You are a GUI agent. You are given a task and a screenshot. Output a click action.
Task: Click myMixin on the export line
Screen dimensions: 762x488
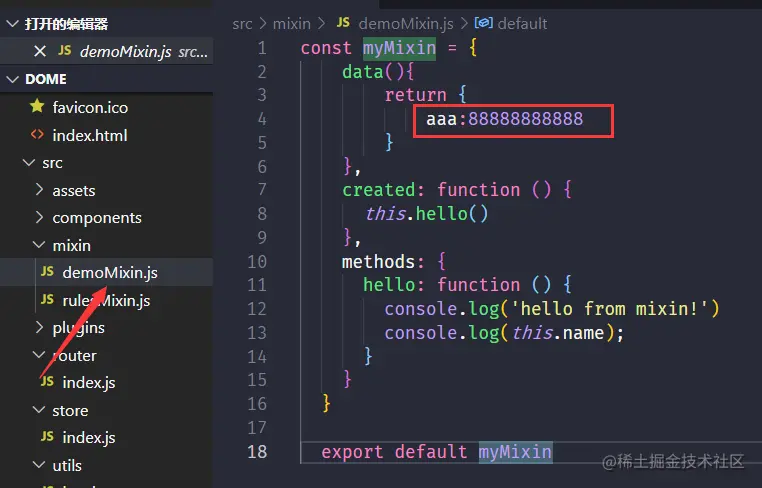515,452
